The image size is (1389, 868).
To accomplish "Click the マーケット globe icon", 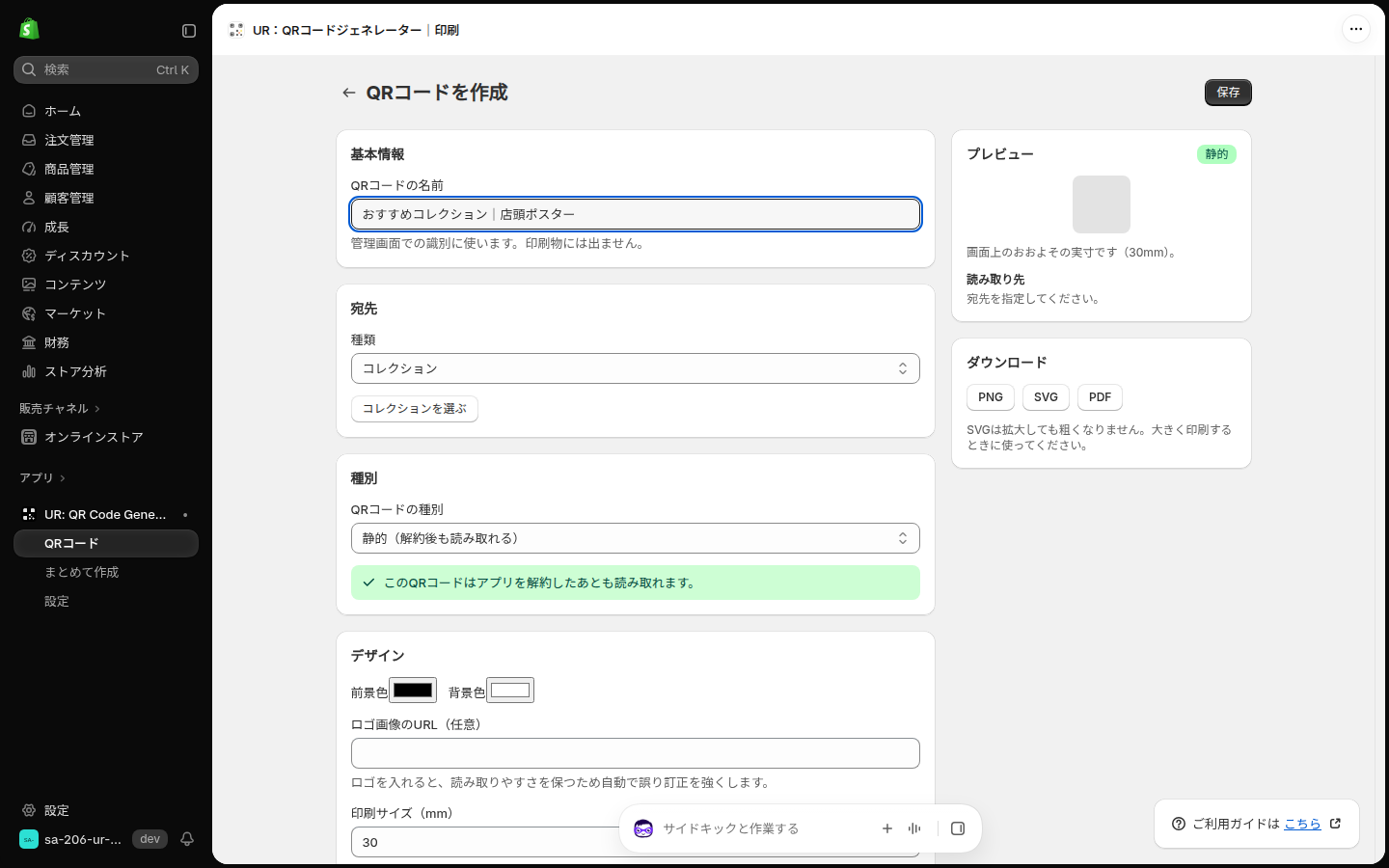I will coord(29,313).
